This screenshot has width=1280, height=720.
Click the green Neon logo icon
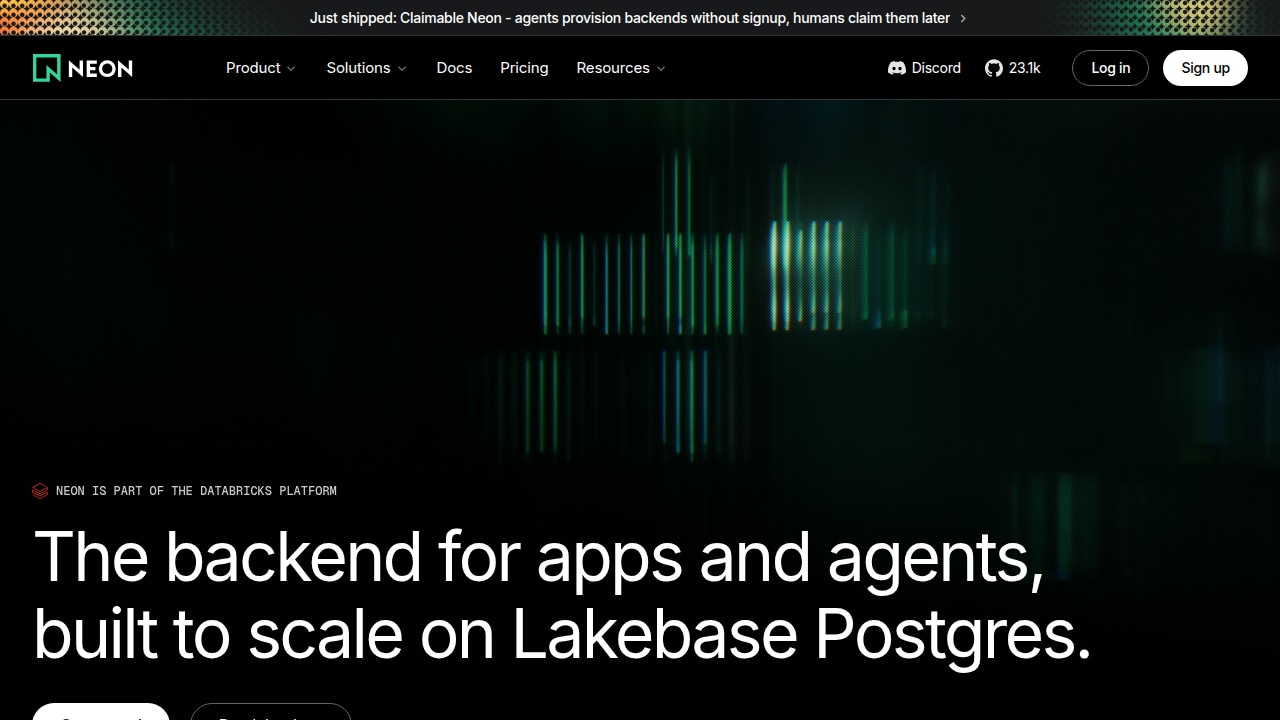pos(46,68)
